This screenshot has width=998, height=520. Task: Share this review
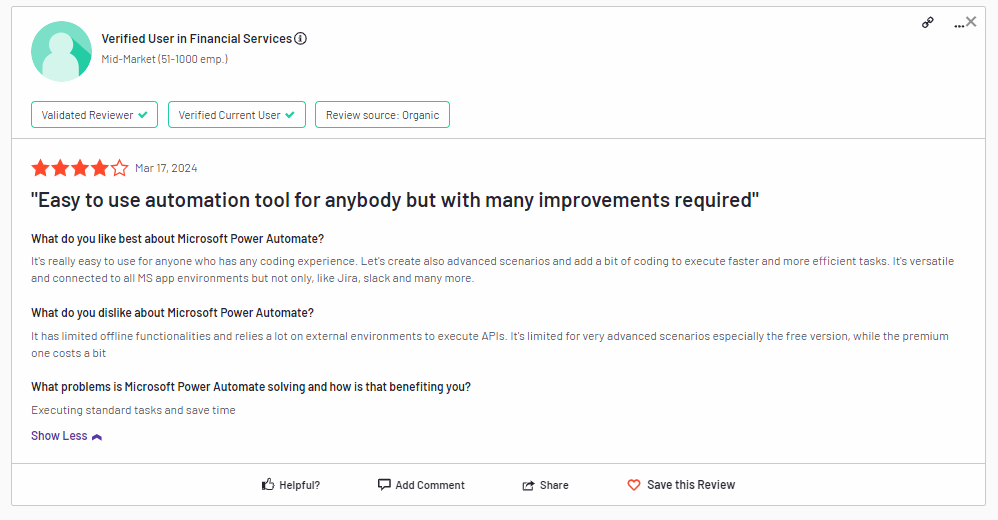[545, 485]
